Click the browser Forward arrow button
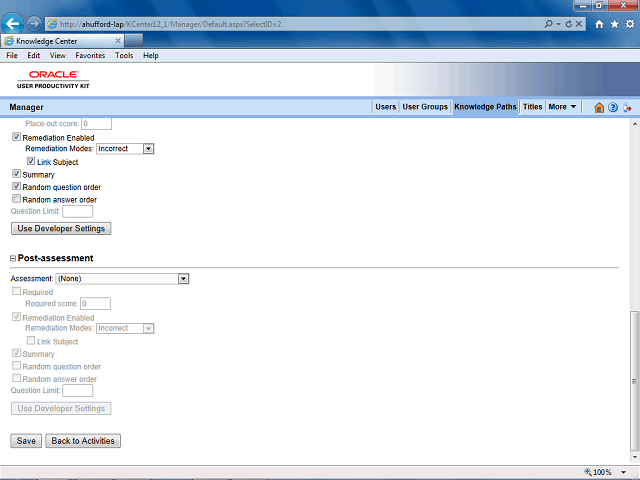 [34, 24]
